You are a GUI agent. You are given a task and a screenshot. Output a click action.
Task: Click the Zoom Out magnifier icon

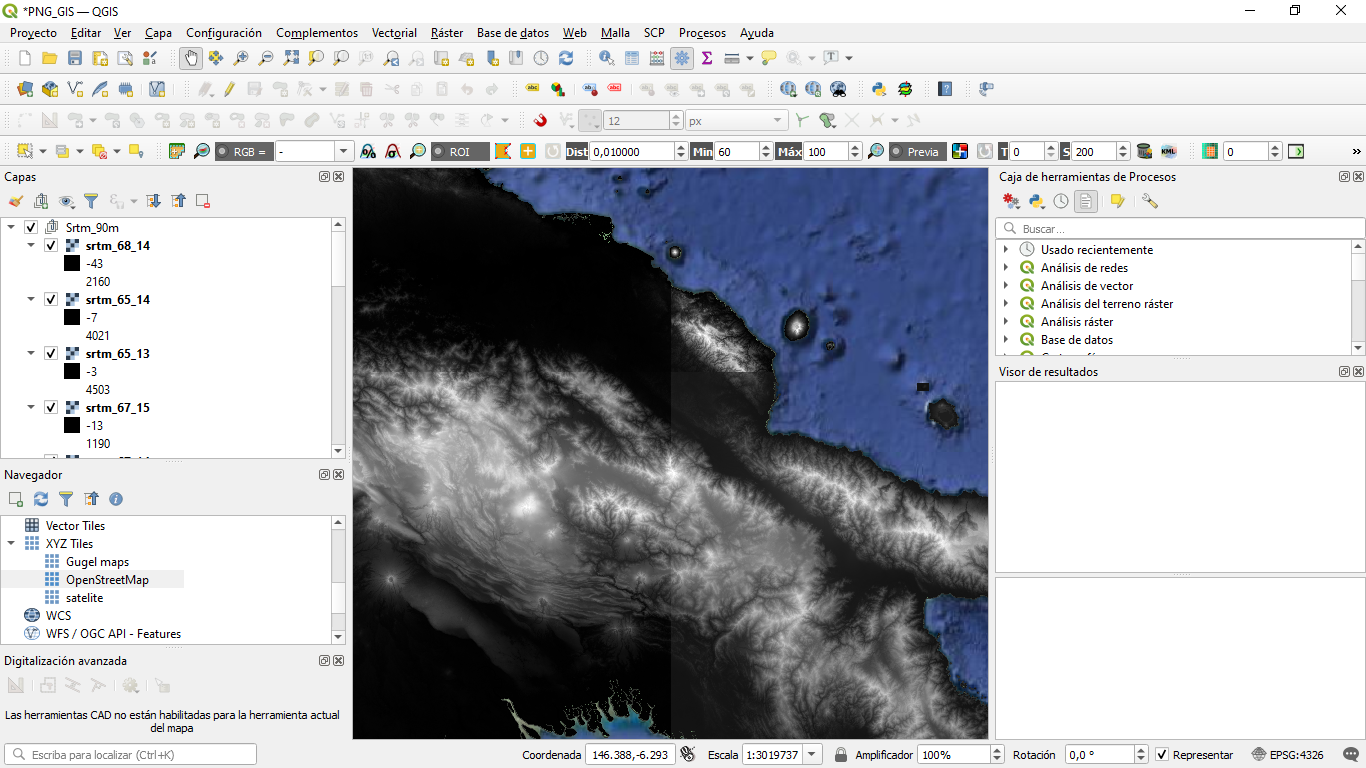point(266,58)
